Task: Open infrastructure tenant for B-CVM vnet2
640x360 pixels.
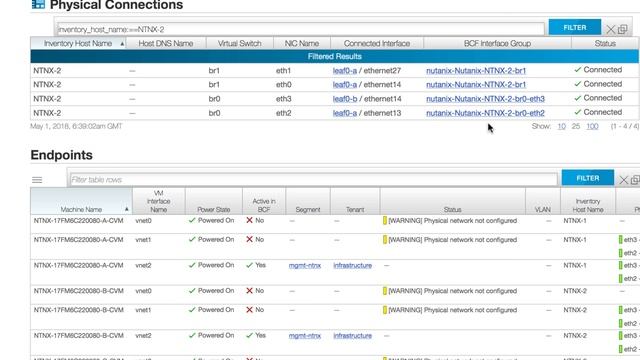Action: point(352,336)
